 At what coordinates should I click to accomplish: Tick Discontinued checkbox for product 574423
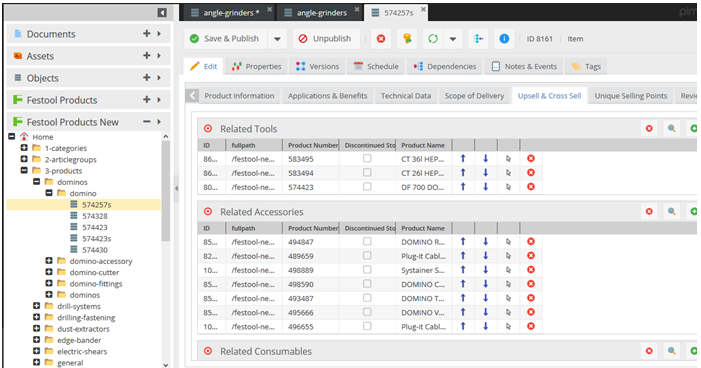pyautogui.click(x=367, y=186)
